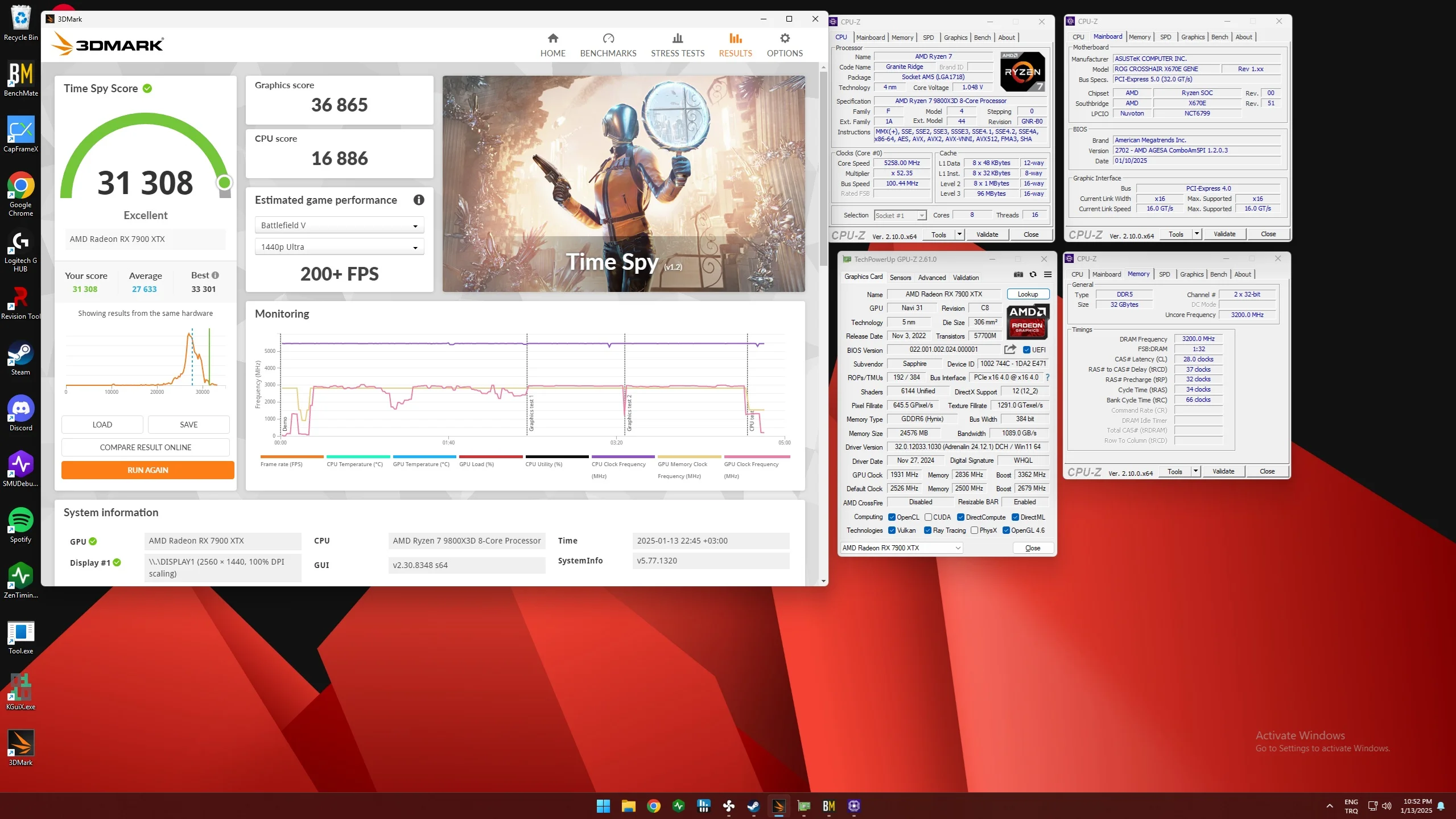
Task: Take a GPU-Z screenshot with camera icon
Action: pyautogui.click(x=1018, y=275)
